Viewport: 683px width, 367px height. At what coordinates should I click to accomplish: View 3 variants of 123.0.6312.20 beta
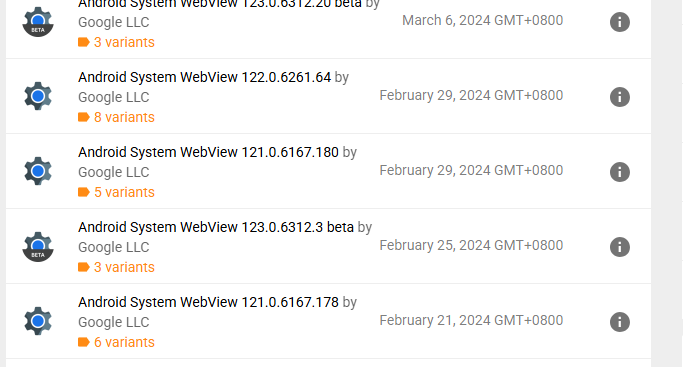(x=116, y=42)
